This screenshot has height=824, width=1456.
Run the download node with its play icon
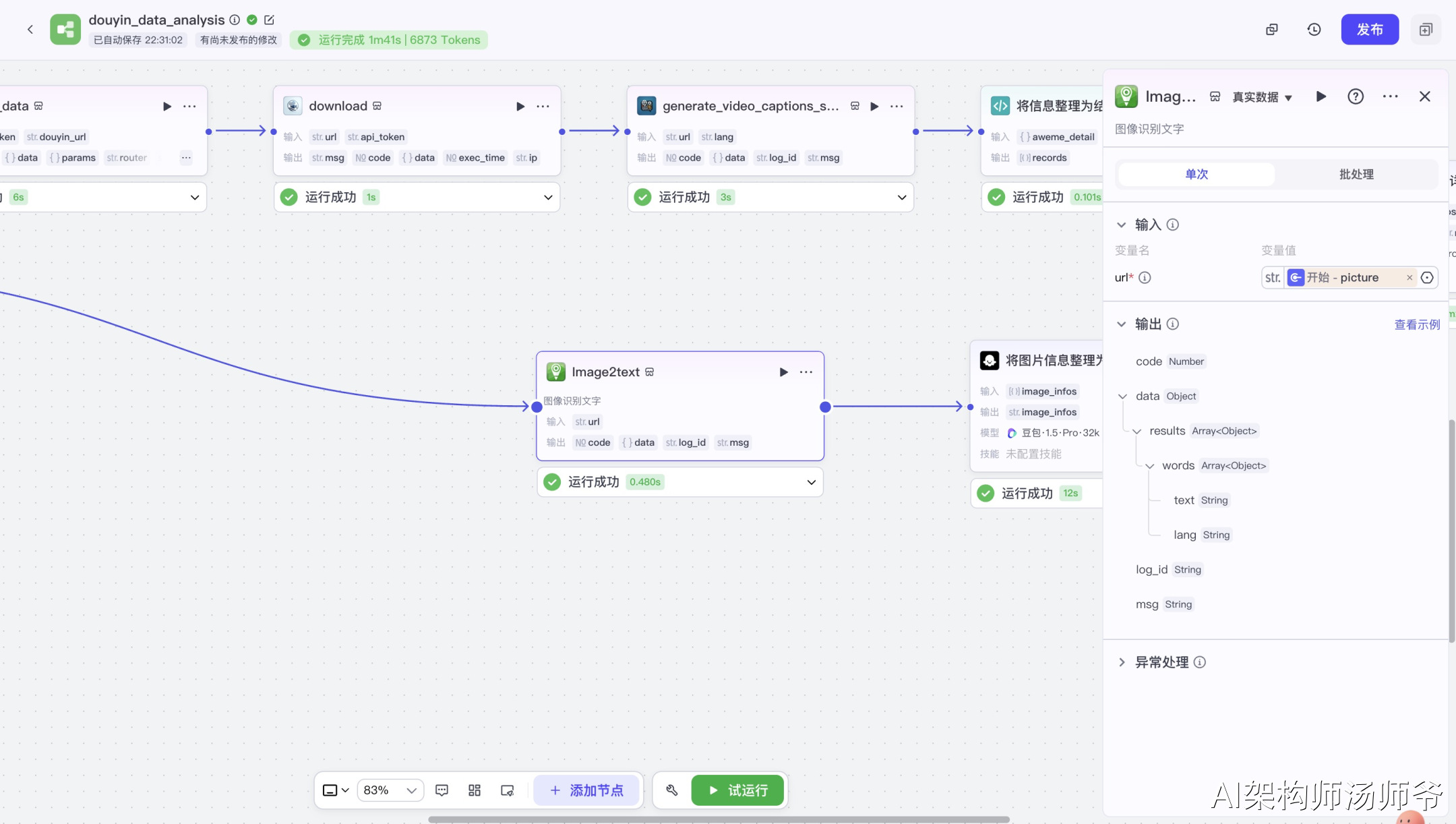[520, 107]
